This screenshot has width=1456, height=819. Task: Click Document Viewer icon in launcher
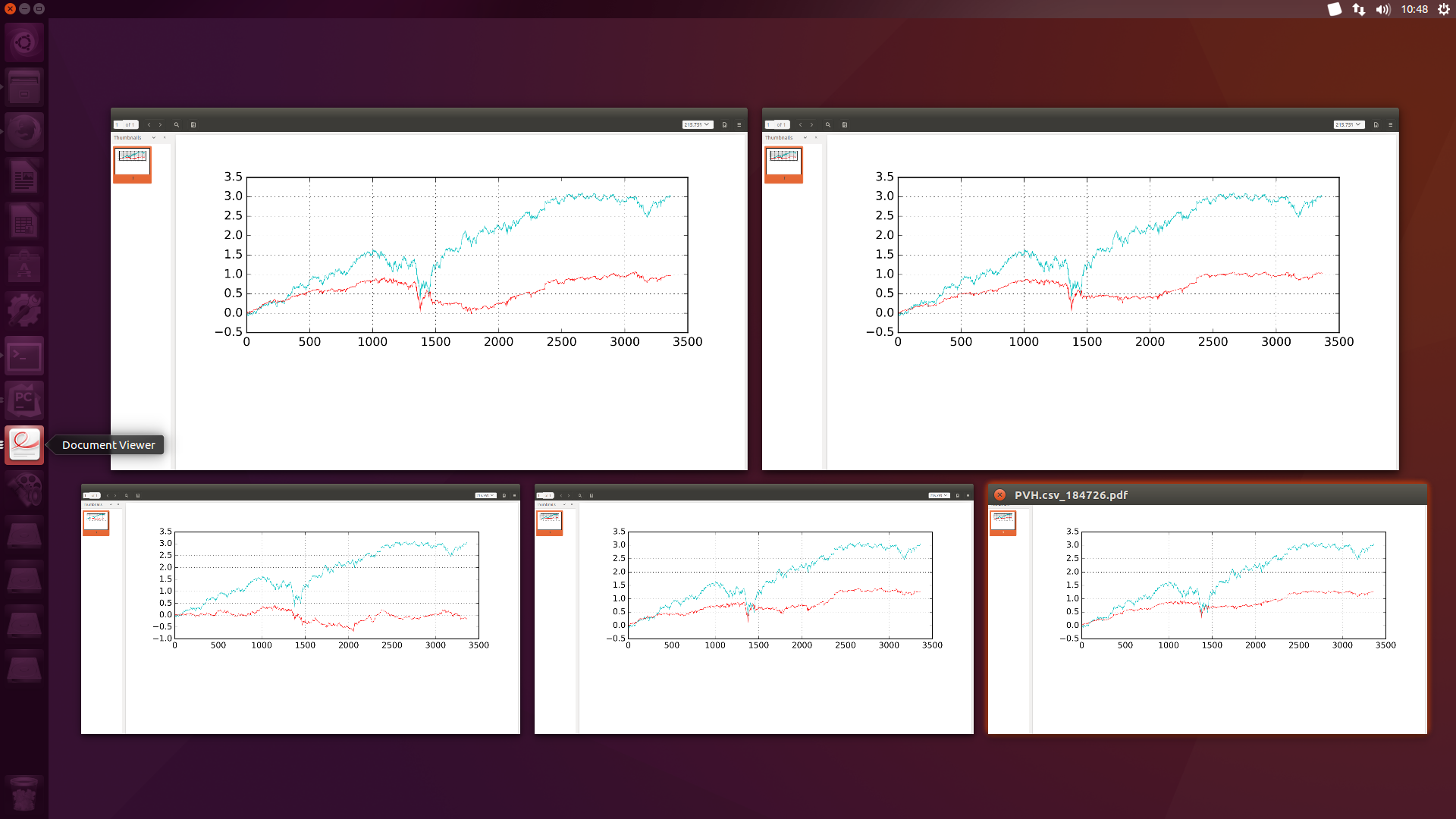pos(24,445)
